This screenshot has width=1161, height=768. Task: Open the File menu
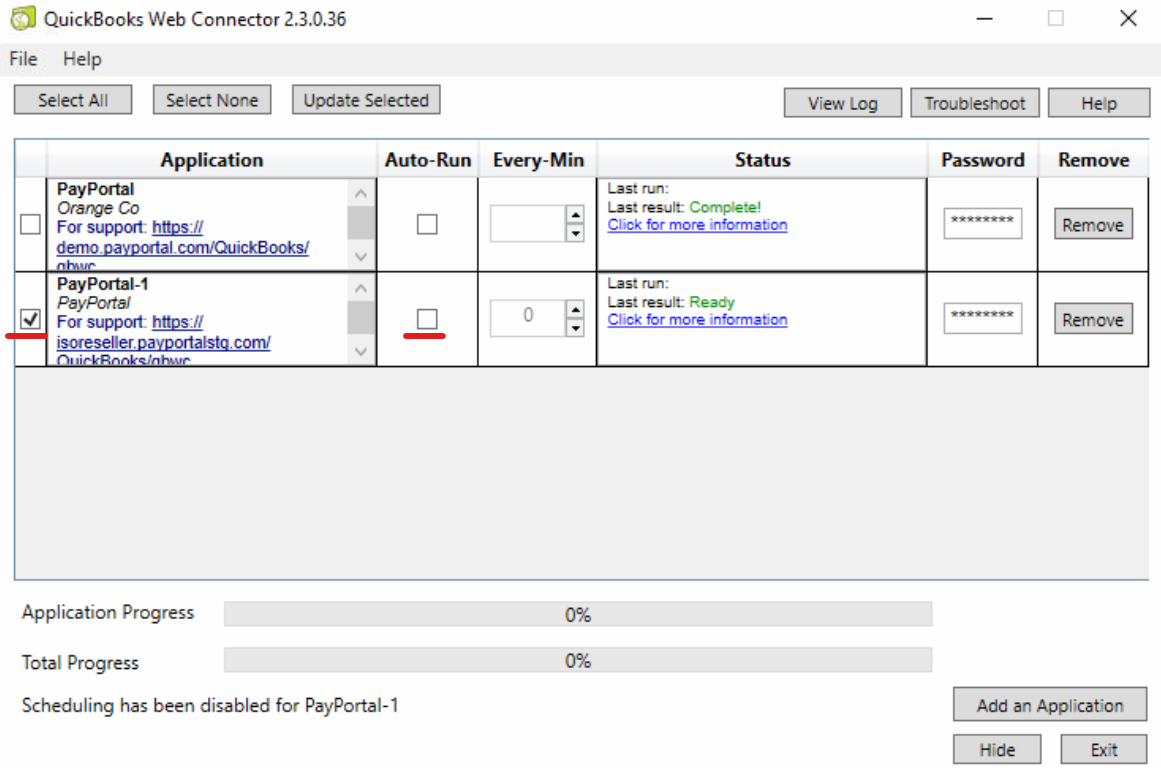pos(23,59)
